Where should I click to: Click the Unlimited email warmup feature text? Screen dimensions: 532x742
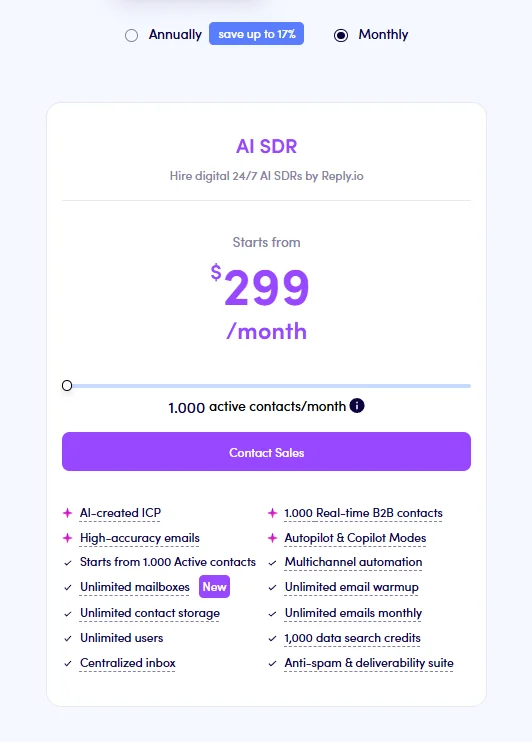[352, 587]
